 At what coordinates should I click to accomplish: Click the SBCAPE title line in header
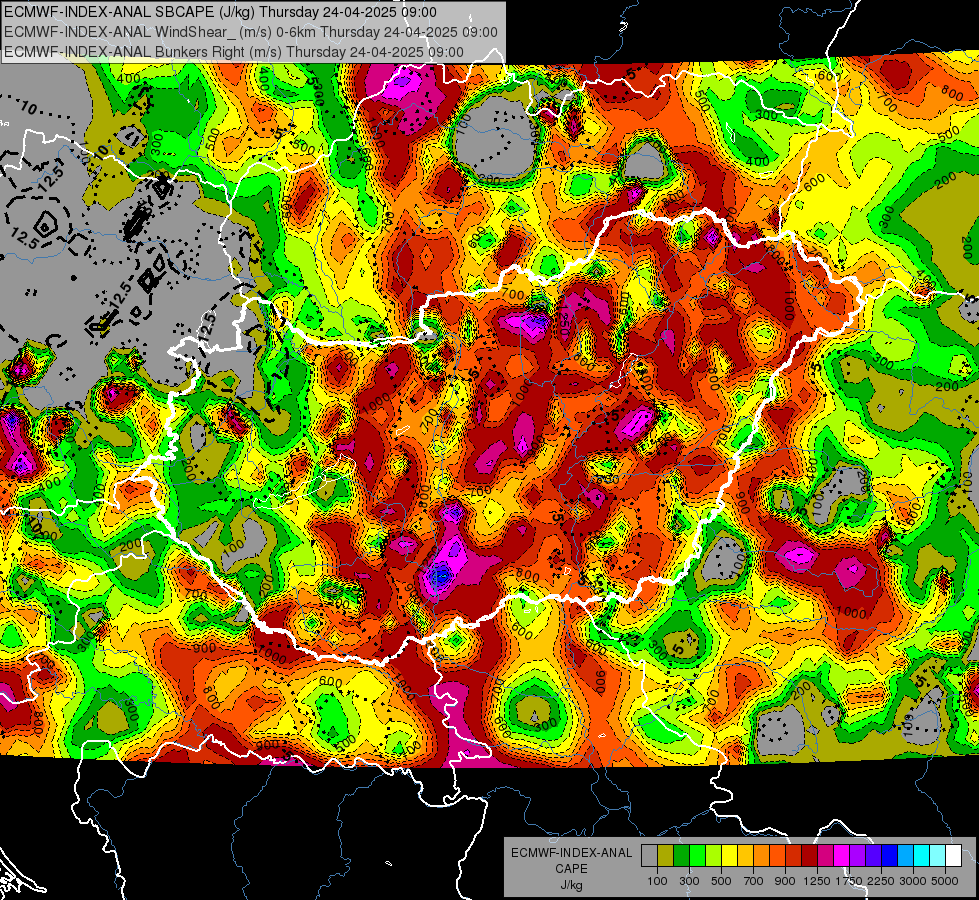[220, 12]
